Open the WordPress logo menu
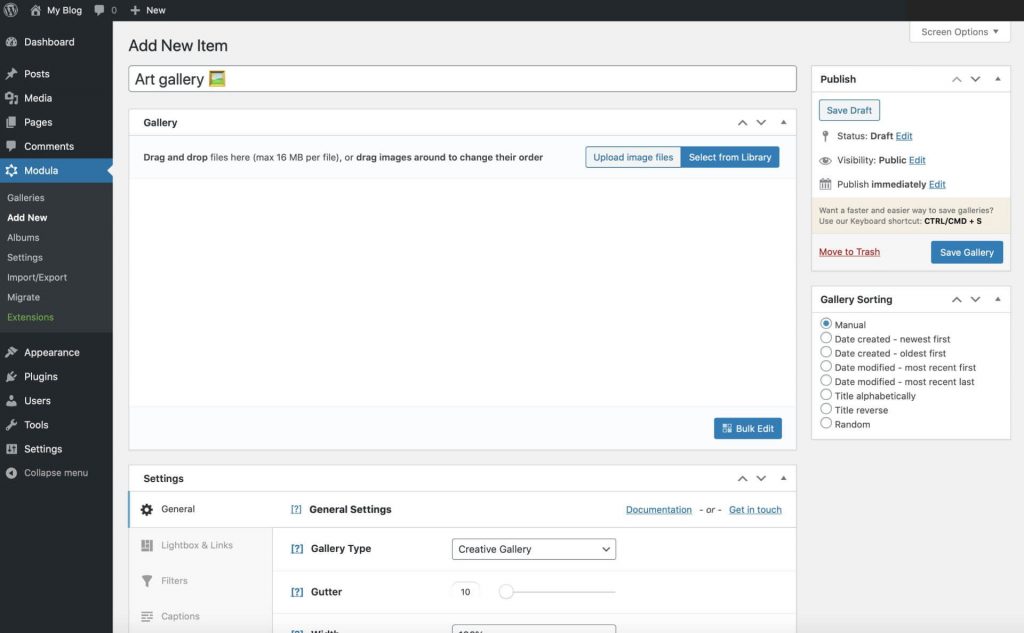Image resolution: width=1024 pixels, height=633 pixels. pyautogui.click(x=11, y=10)
